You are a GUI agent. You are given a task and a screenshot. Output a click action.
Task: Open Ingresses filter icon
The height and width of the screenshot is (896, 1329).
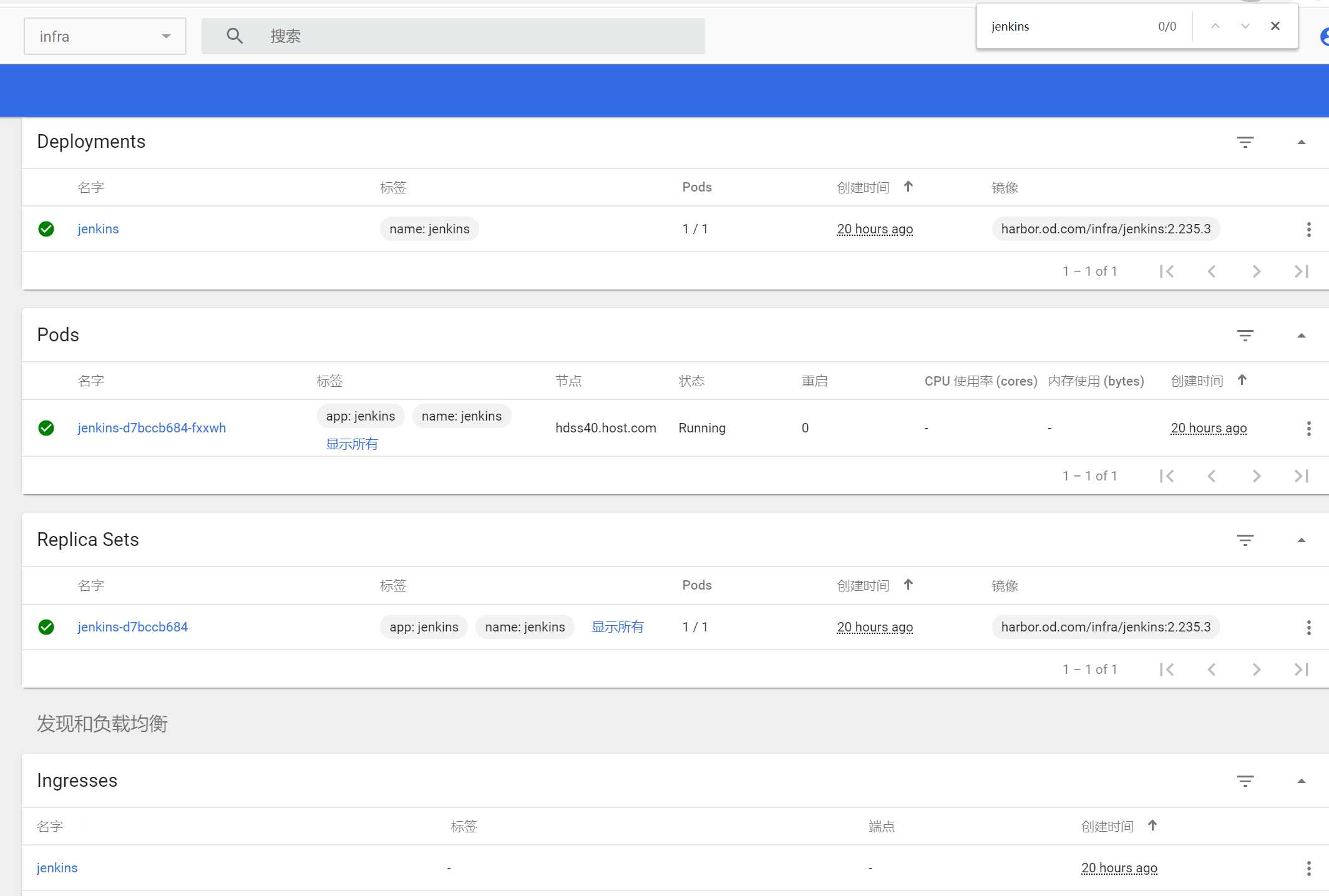pyautogui.click(x=1245, y=781)
